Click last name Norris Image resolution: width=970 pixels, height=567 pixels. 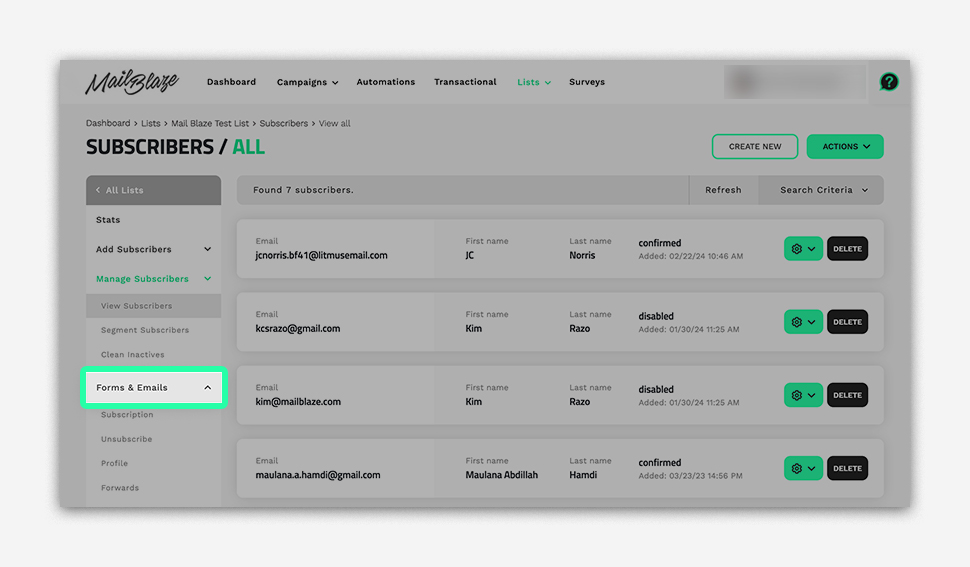click(582, 255)
